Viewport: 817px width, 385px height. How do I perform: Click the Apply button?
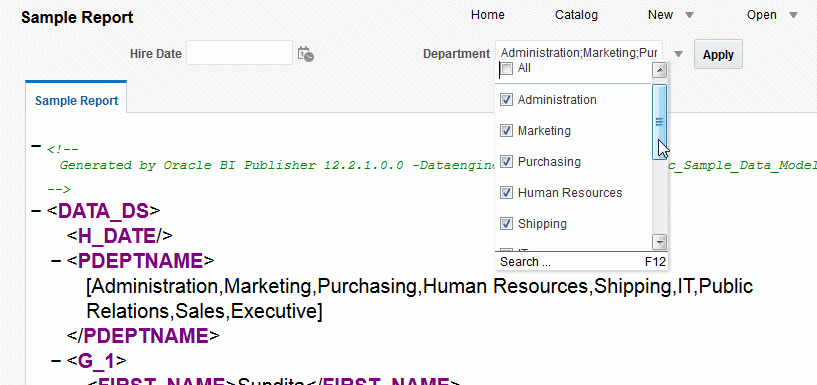718,55
